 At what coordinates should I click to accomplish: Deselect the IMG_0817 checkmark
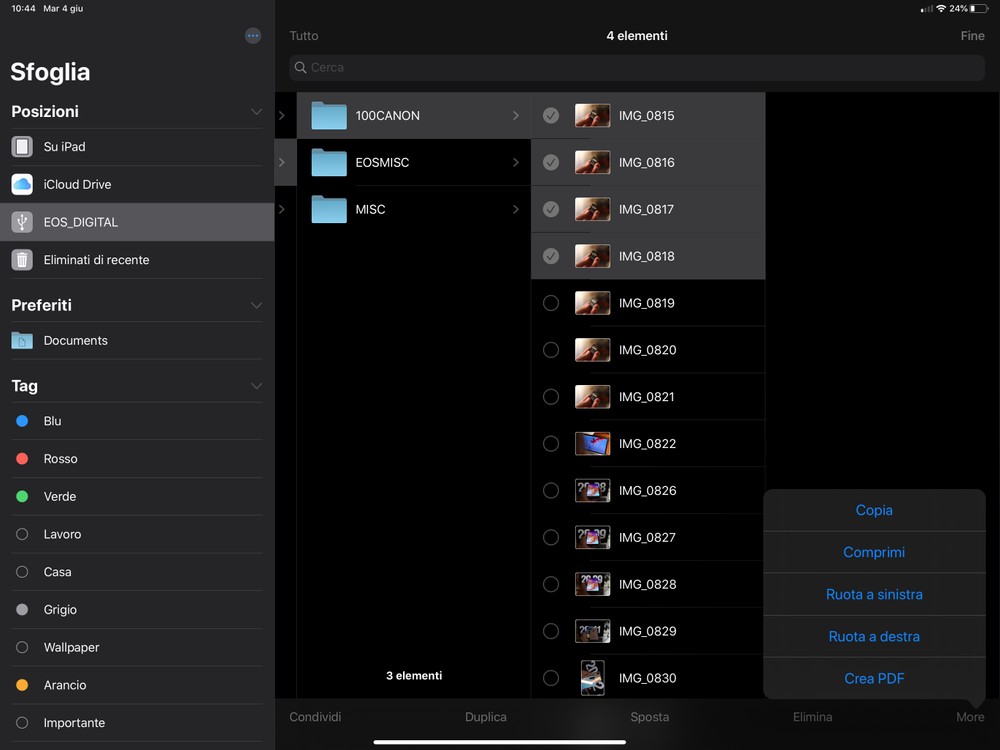pyautogui.click(x=551, y=209)
